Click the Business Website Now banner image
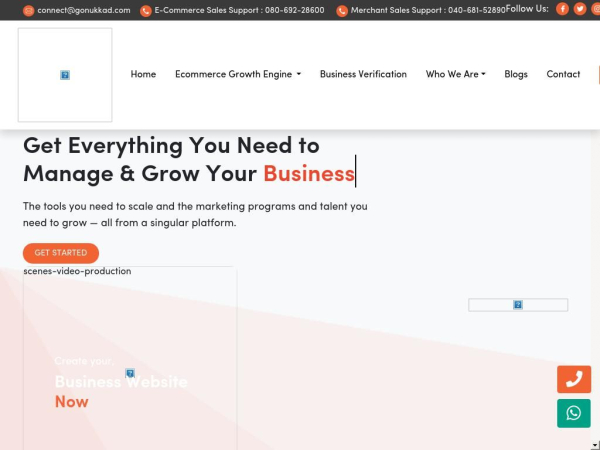The width and height of the screenshot is (600, 450). 130,358
